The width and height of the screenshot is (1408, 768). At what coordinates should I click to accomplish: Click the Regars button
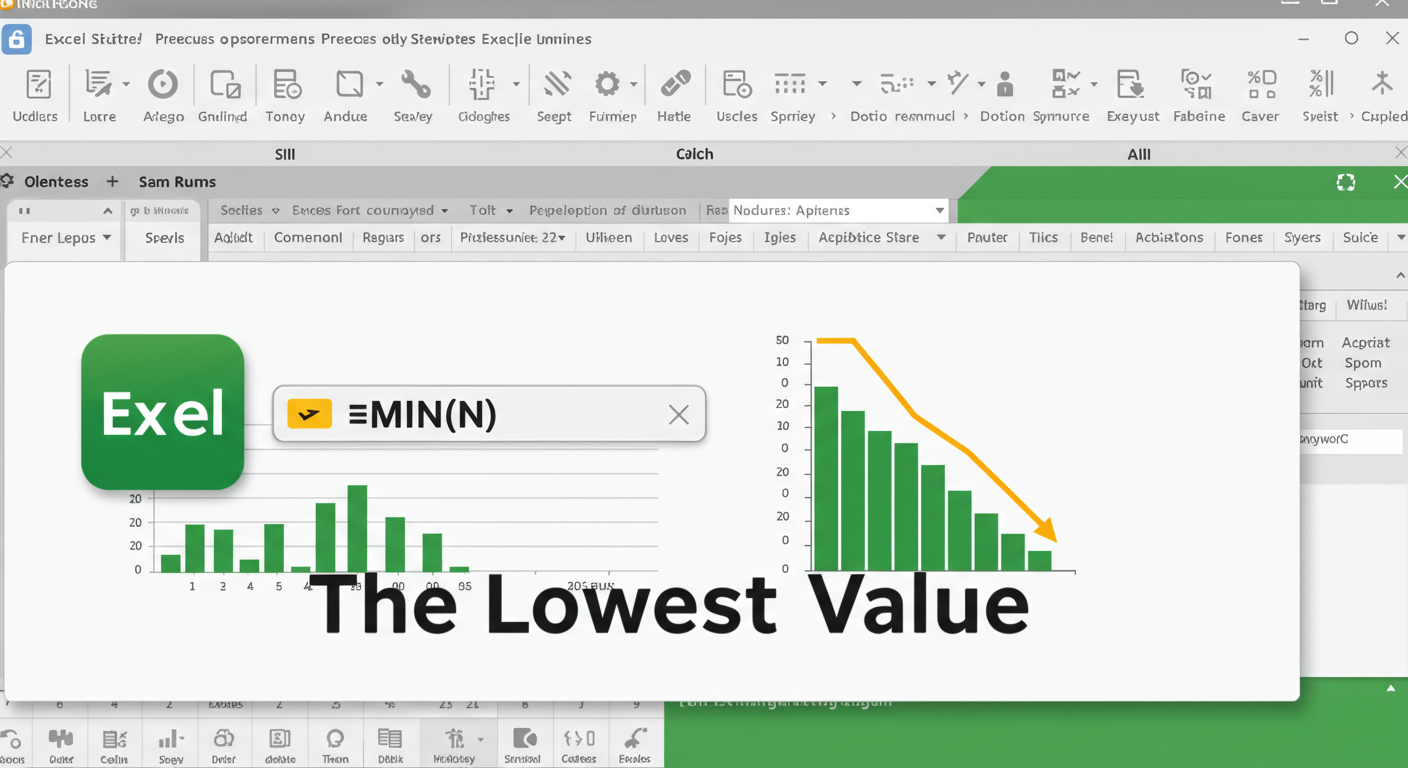click(x=384, y=238)
